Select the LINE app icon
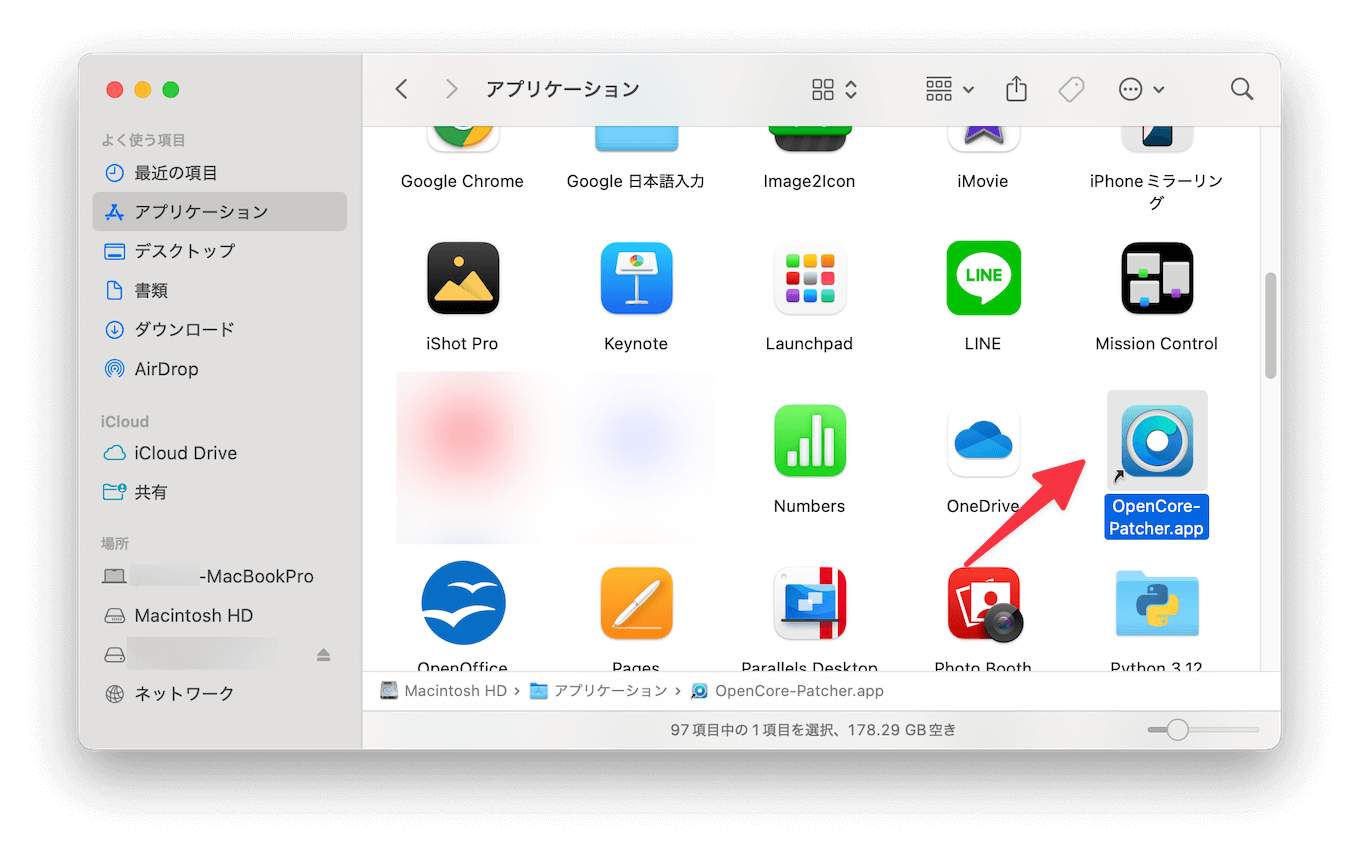Screen dimensions: 1359x853 [982, 278]
